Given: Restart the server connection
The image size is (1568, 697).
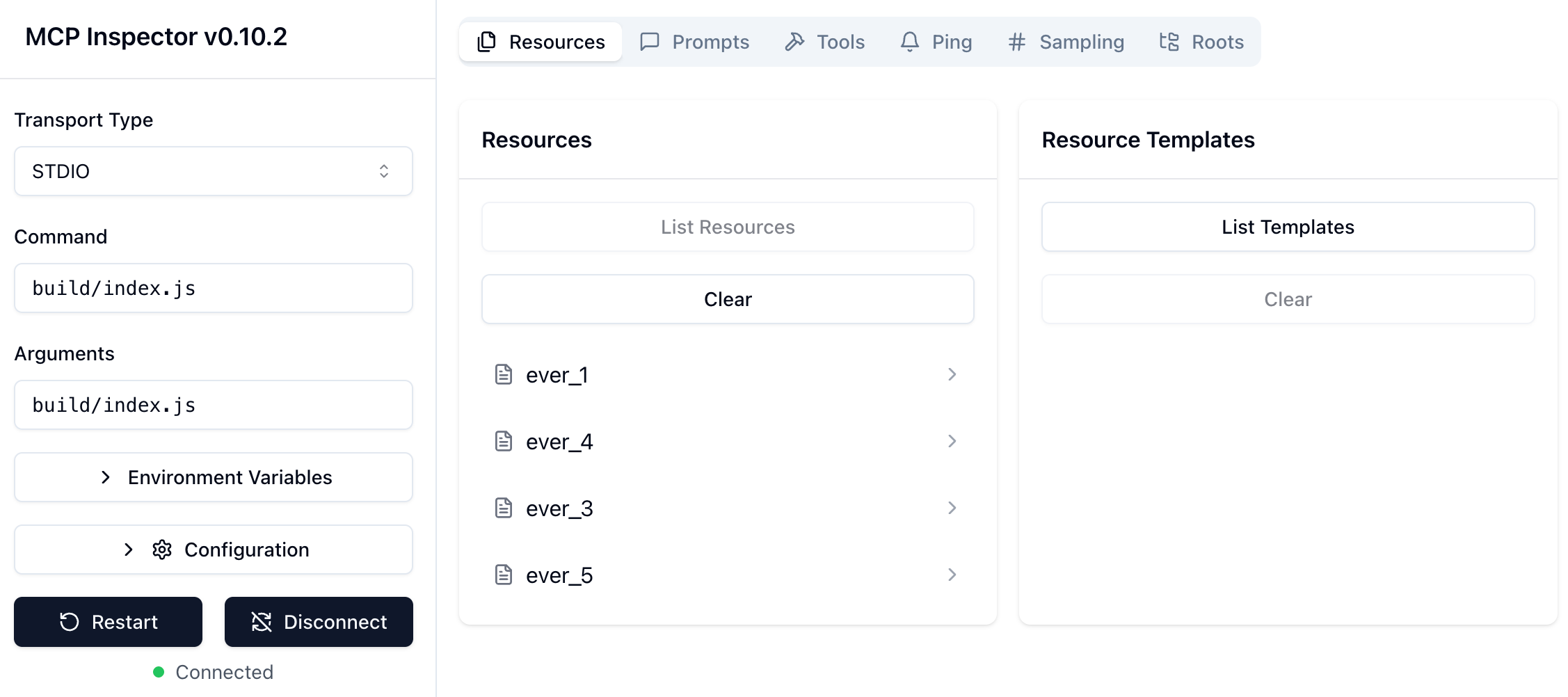Looking at the screenshot, I should [x=109, y=622].
